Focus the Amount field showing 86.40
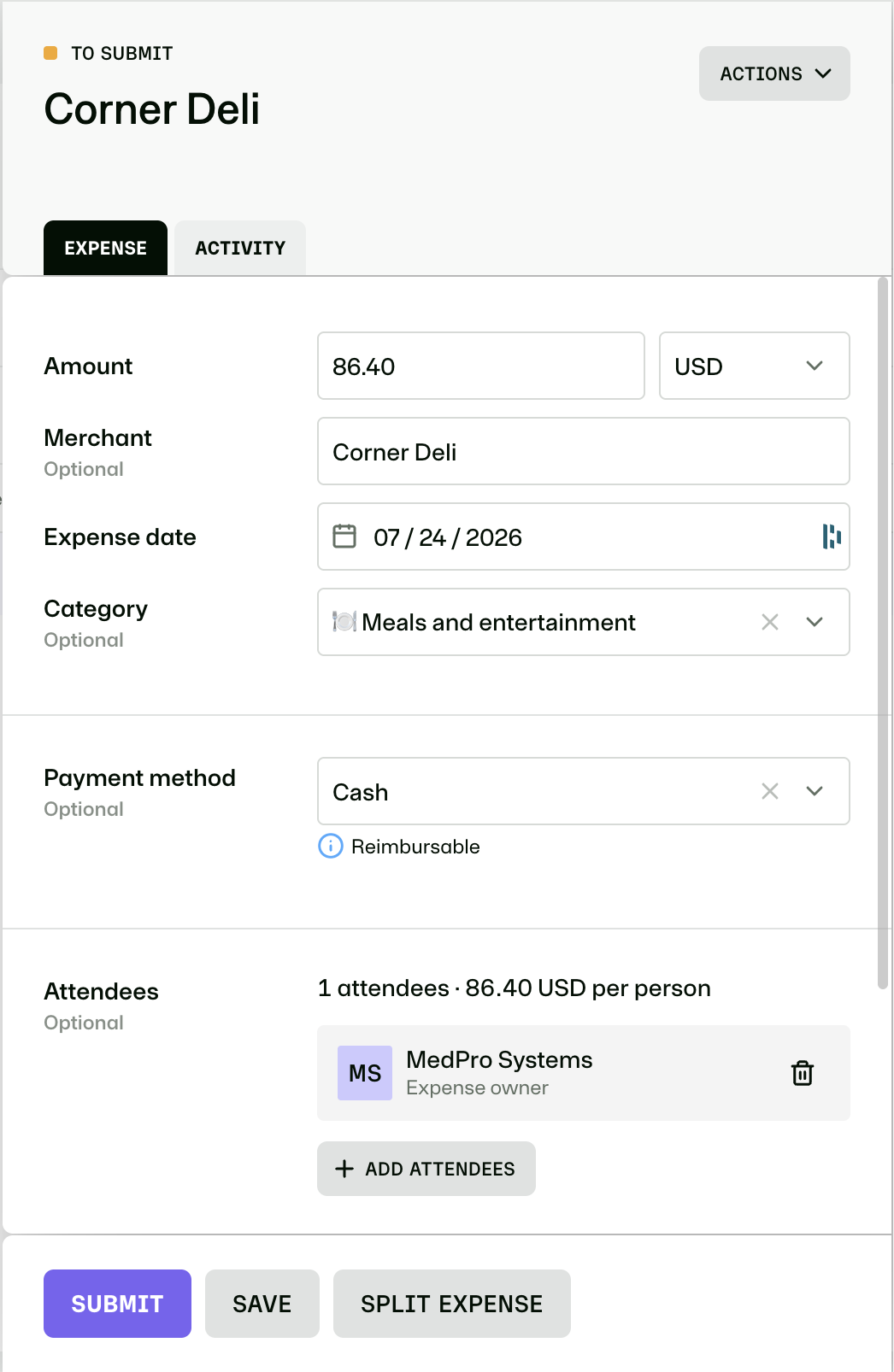This screenshot has width=894, height=1372. tap(481, 366)
